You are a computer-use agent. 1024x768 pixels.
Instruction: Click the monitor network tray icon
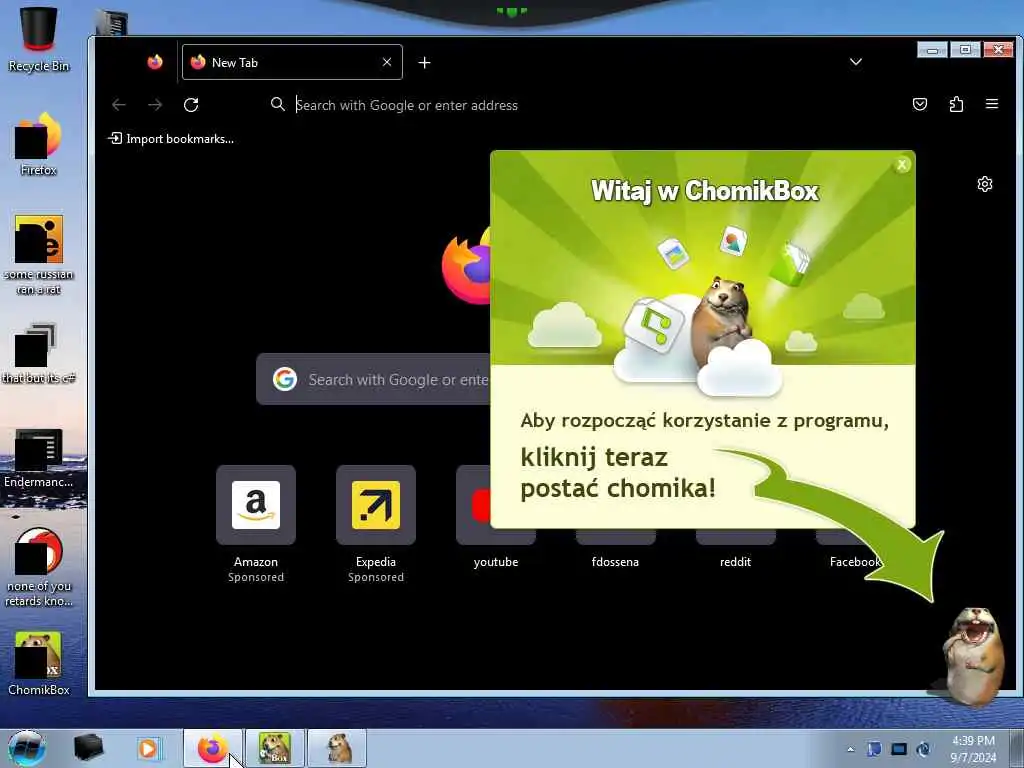[899, 749]
